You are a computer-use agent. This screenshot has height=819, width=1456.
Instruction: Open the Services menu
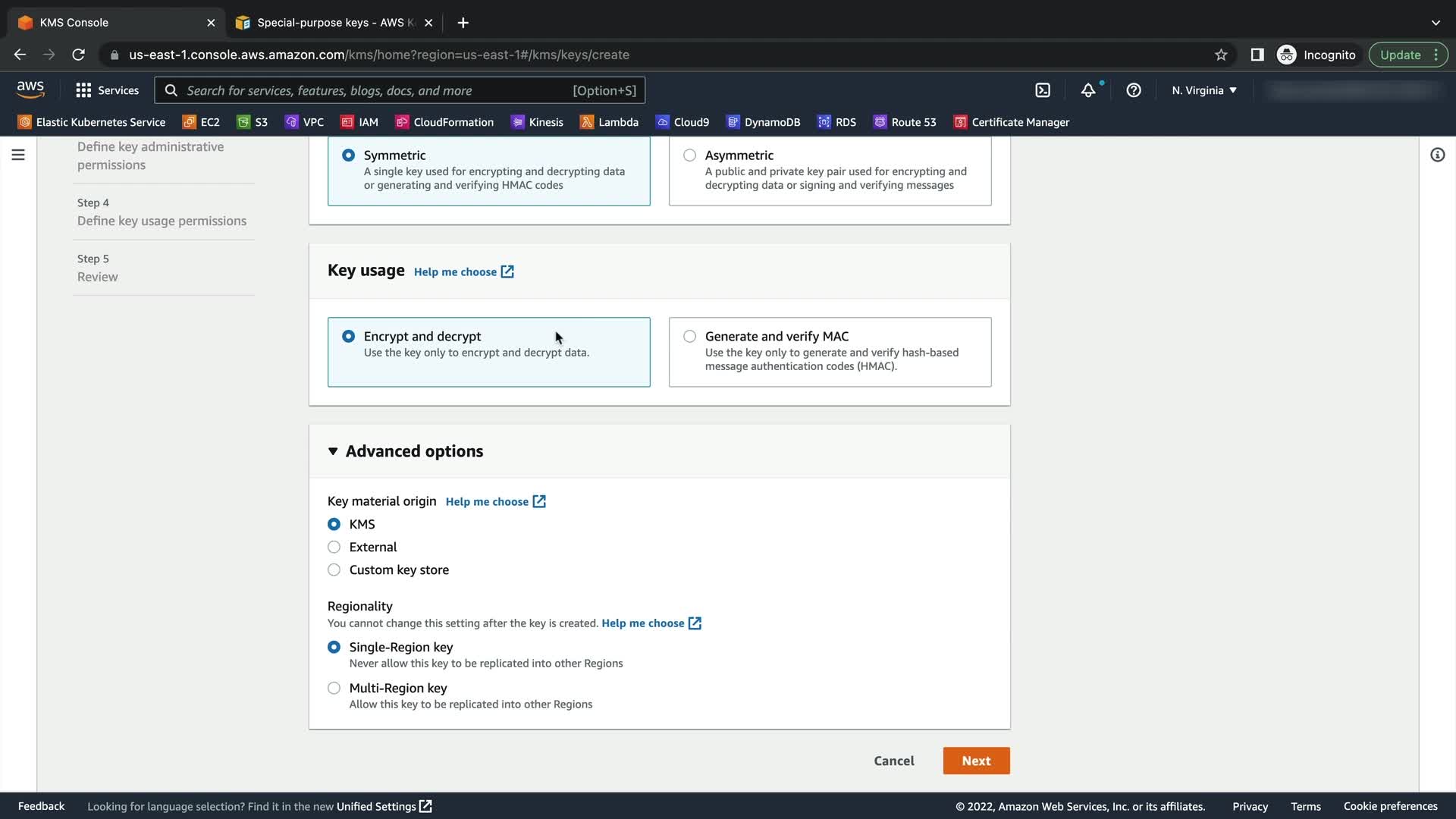click(107, 90)
